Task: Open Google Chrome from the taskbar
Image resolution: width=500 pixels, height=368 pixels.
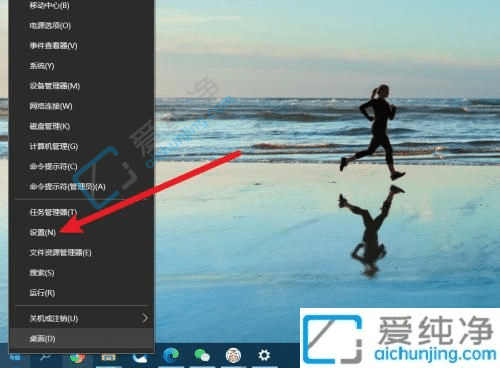Action: [77, 358]
